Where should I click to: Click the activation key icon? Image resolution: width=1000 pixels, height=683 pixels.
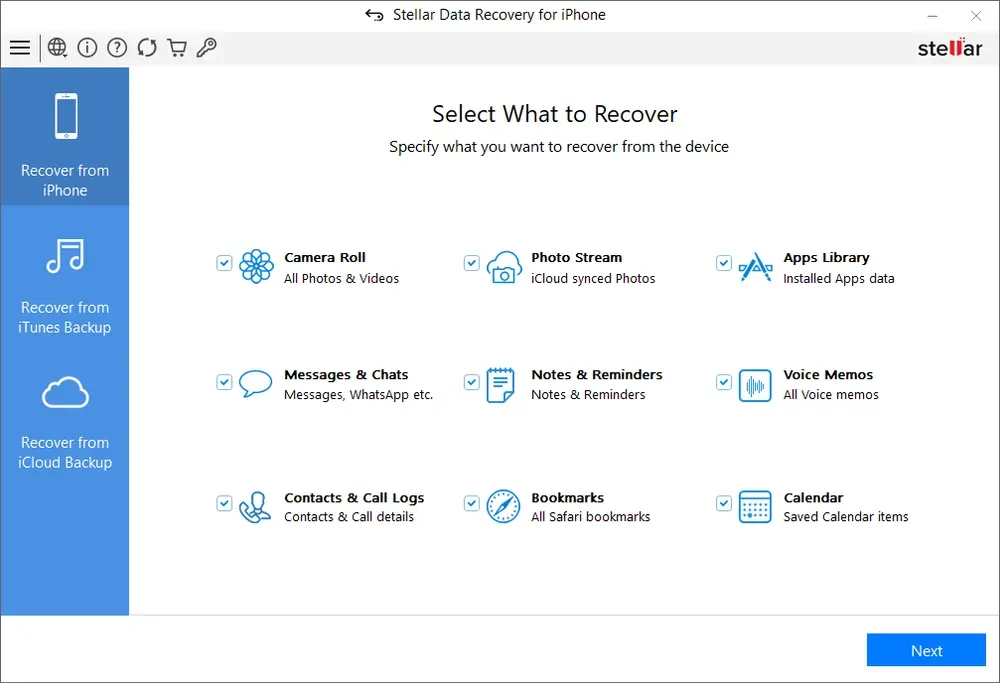coord(207,47)
